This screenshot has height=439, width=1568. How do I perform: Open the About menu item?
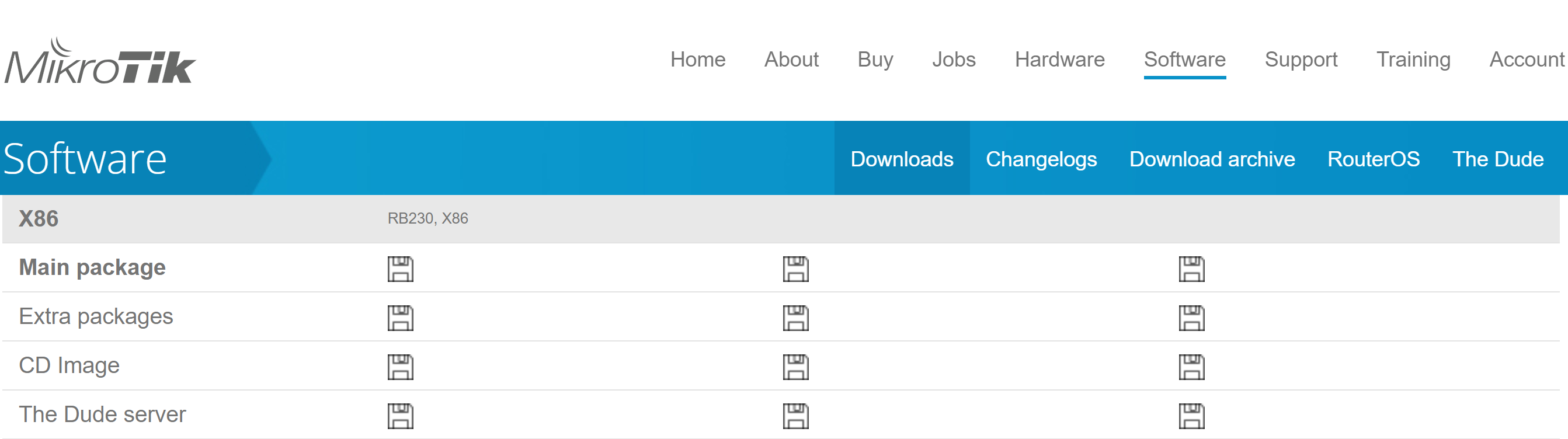[791, 59]
